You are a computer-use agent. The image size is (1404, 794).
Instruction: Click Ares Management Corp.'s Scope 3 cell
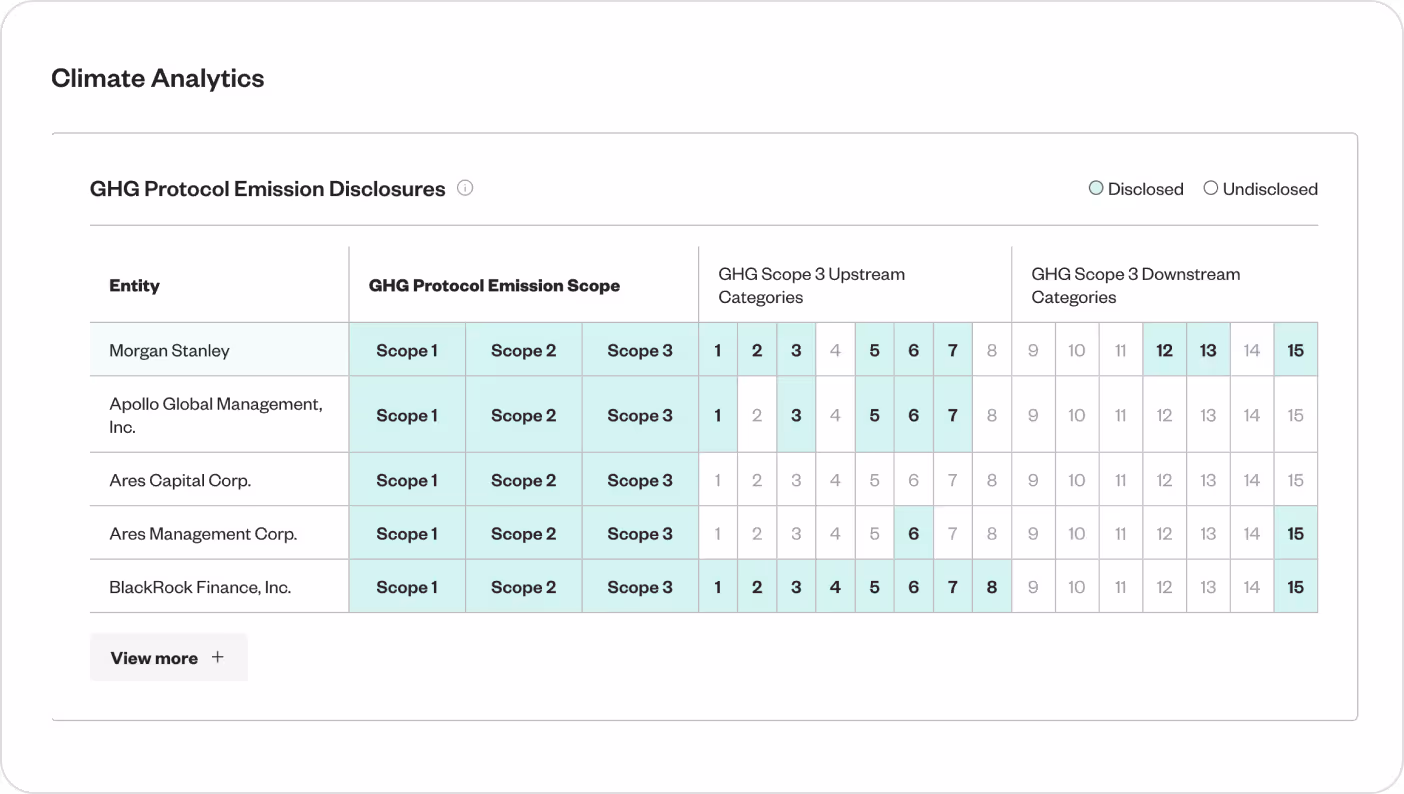coord(640,534)
